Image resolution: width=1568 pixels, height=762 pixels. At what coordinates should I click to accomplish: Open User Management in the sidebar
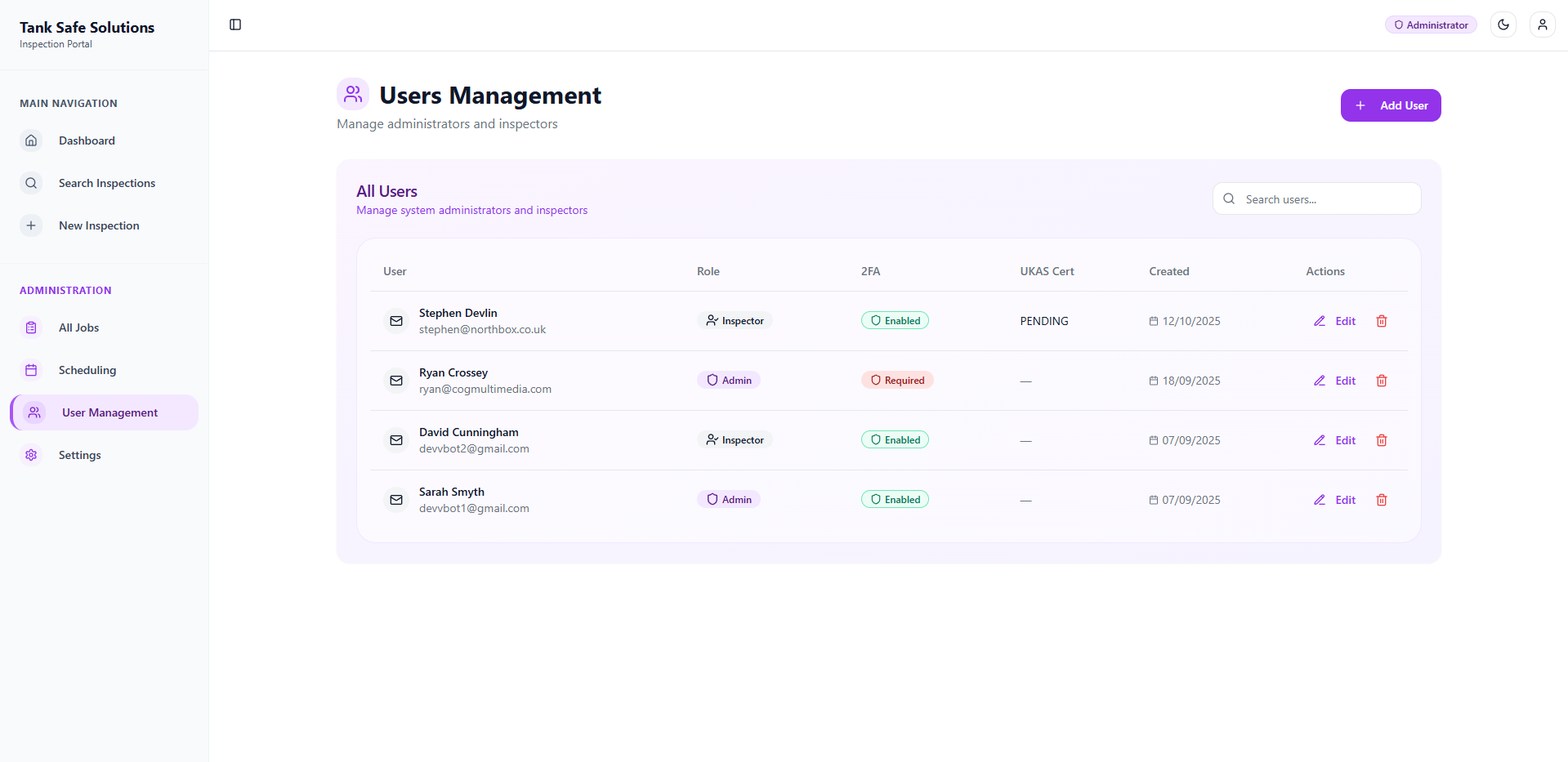[x=103, y=412]
